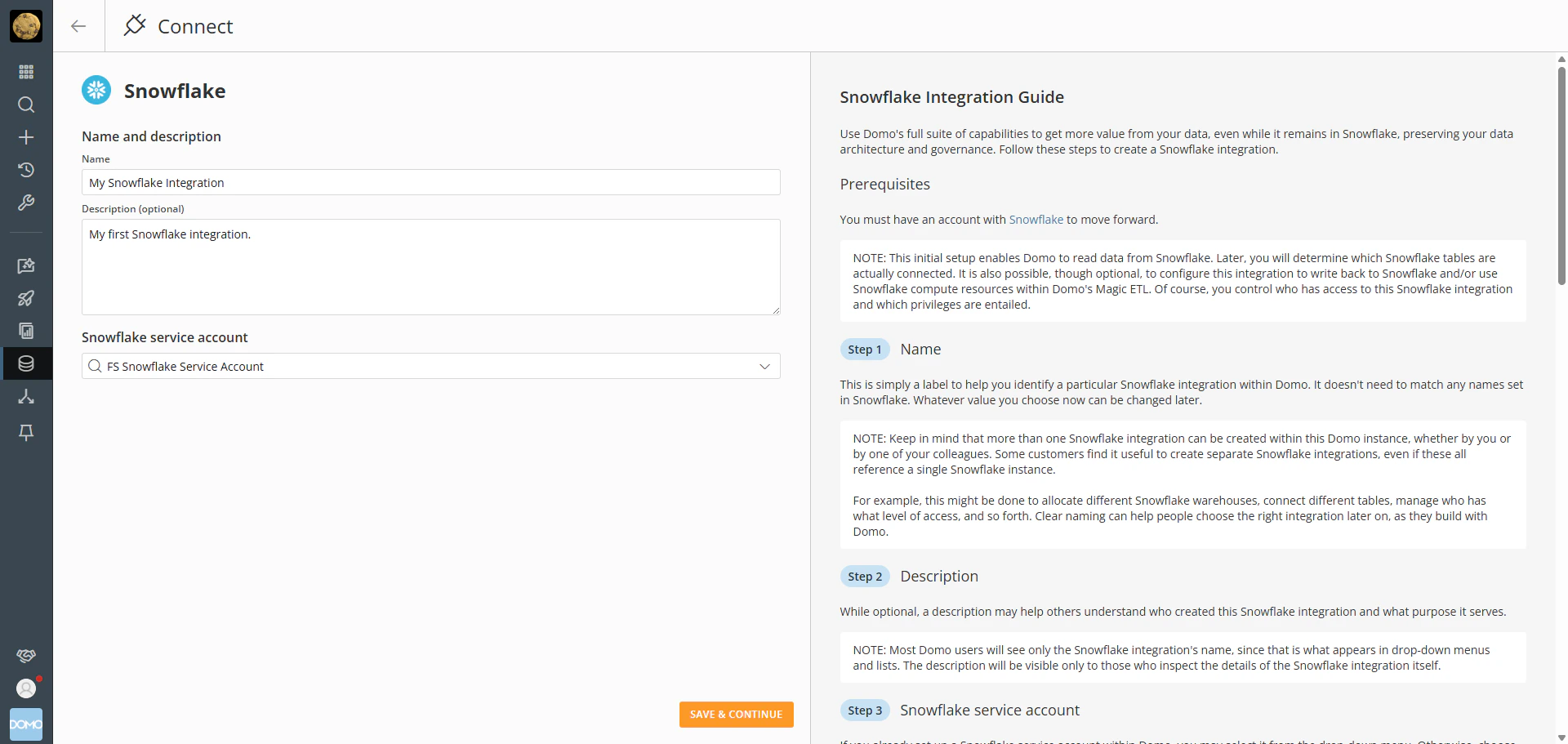
Task: Focus the Description text area
Action: tap(431, 267)
